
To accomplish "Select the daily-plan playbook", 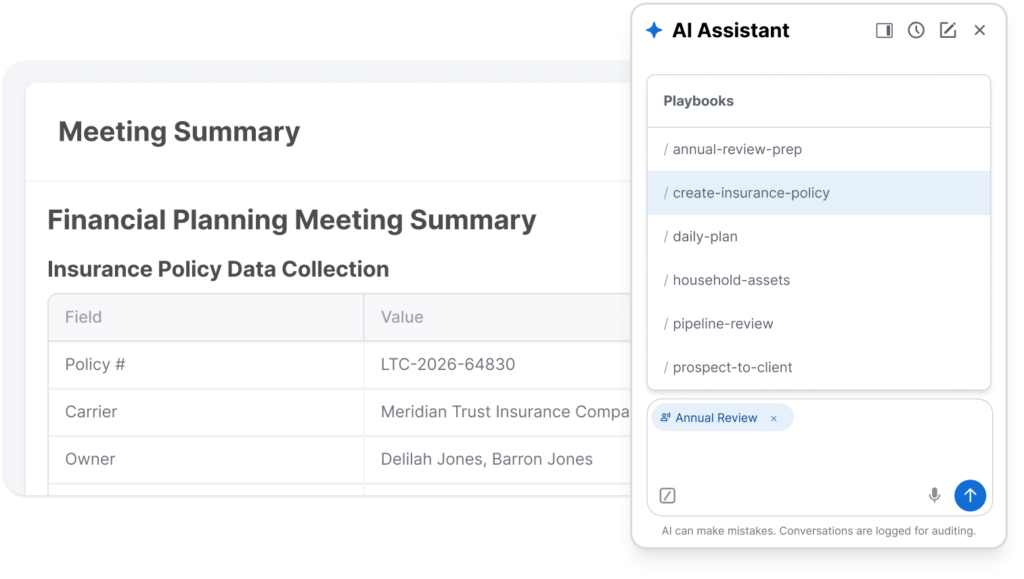I will [819, 236].
